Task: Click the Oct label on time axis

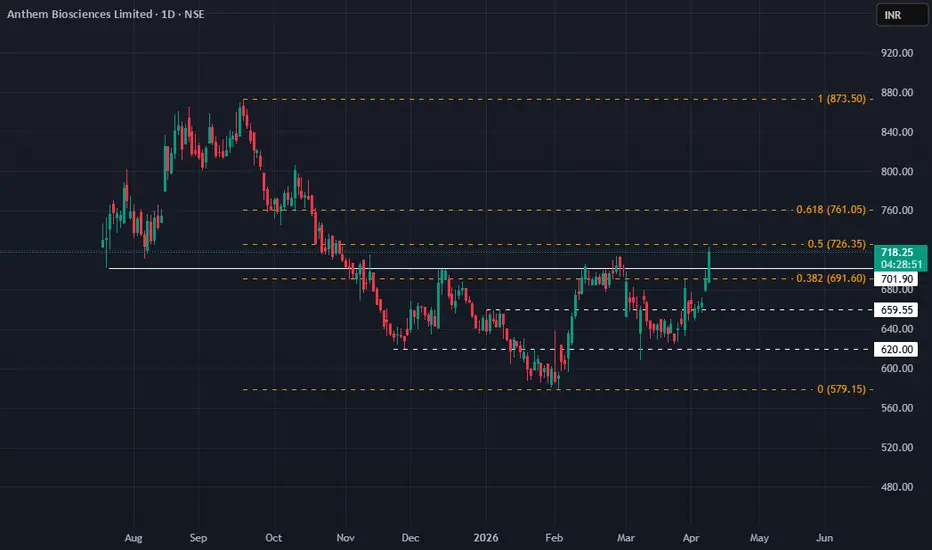Action: [x=273, y=538]
